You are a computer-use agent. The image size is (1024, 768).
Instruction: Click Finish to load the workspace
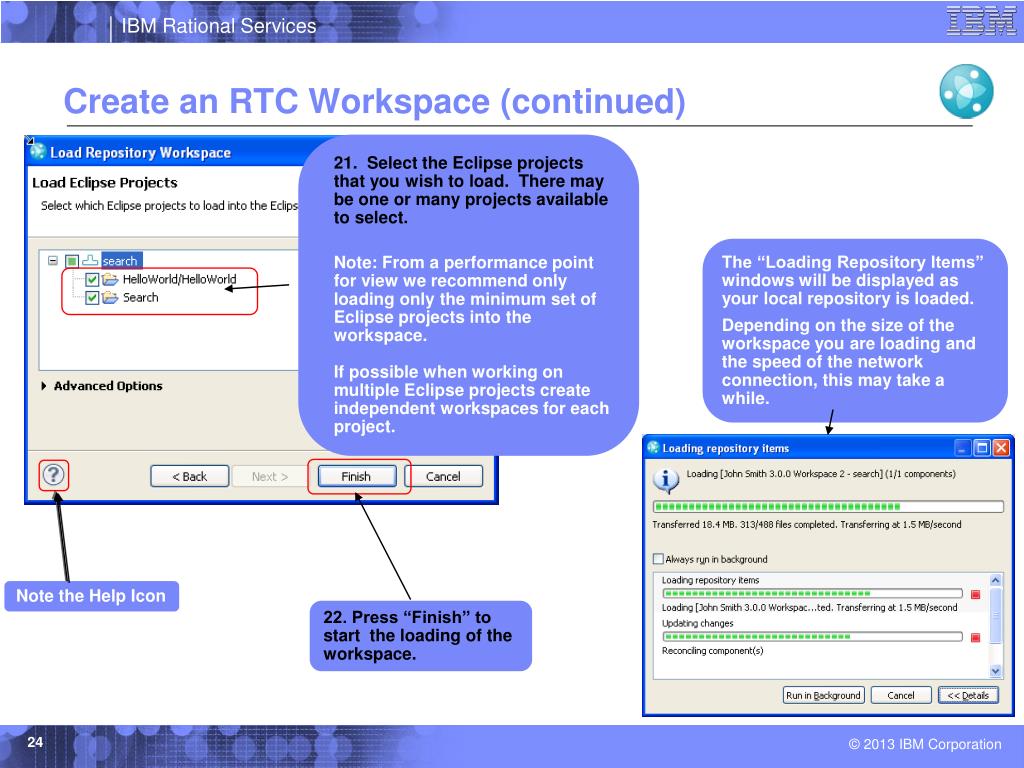point(356,477)
